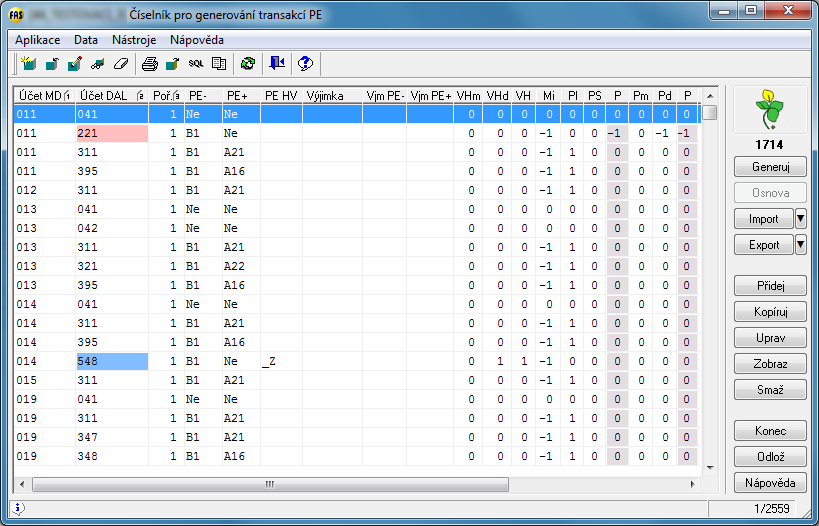This screenshot has width=819, height=526.
Task: Sort by the Účet MD column header
Action: pos(42,95)
